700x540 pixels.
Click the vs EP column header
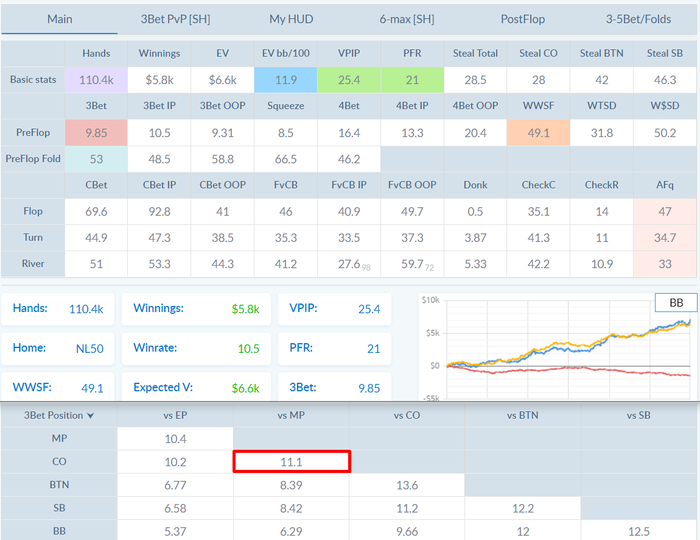175,415
